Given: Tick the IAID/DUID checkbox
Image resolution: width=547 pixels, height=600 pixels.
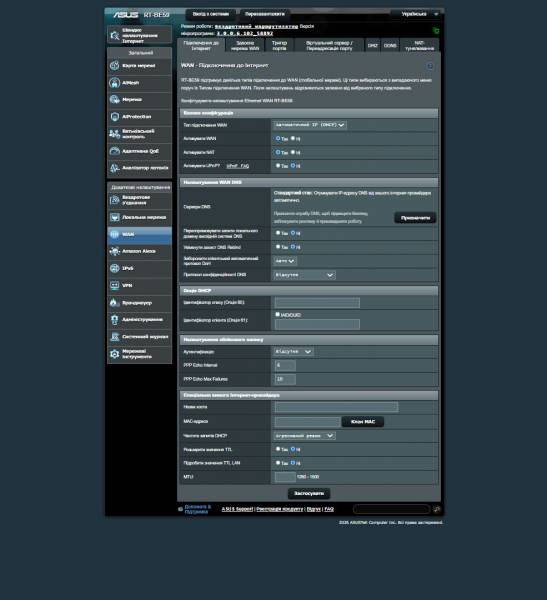Looking at the screenshot, I should 278,314.
